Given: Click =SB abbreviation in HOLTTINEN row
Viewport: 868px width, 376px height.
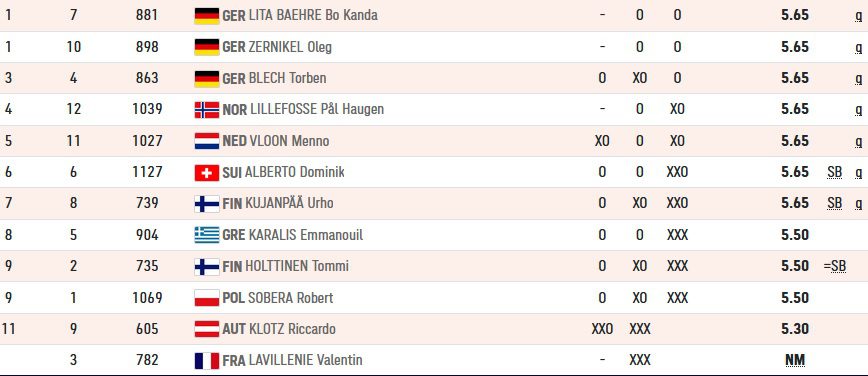Looking at the screenshot, I should click(x=835, y=266).
